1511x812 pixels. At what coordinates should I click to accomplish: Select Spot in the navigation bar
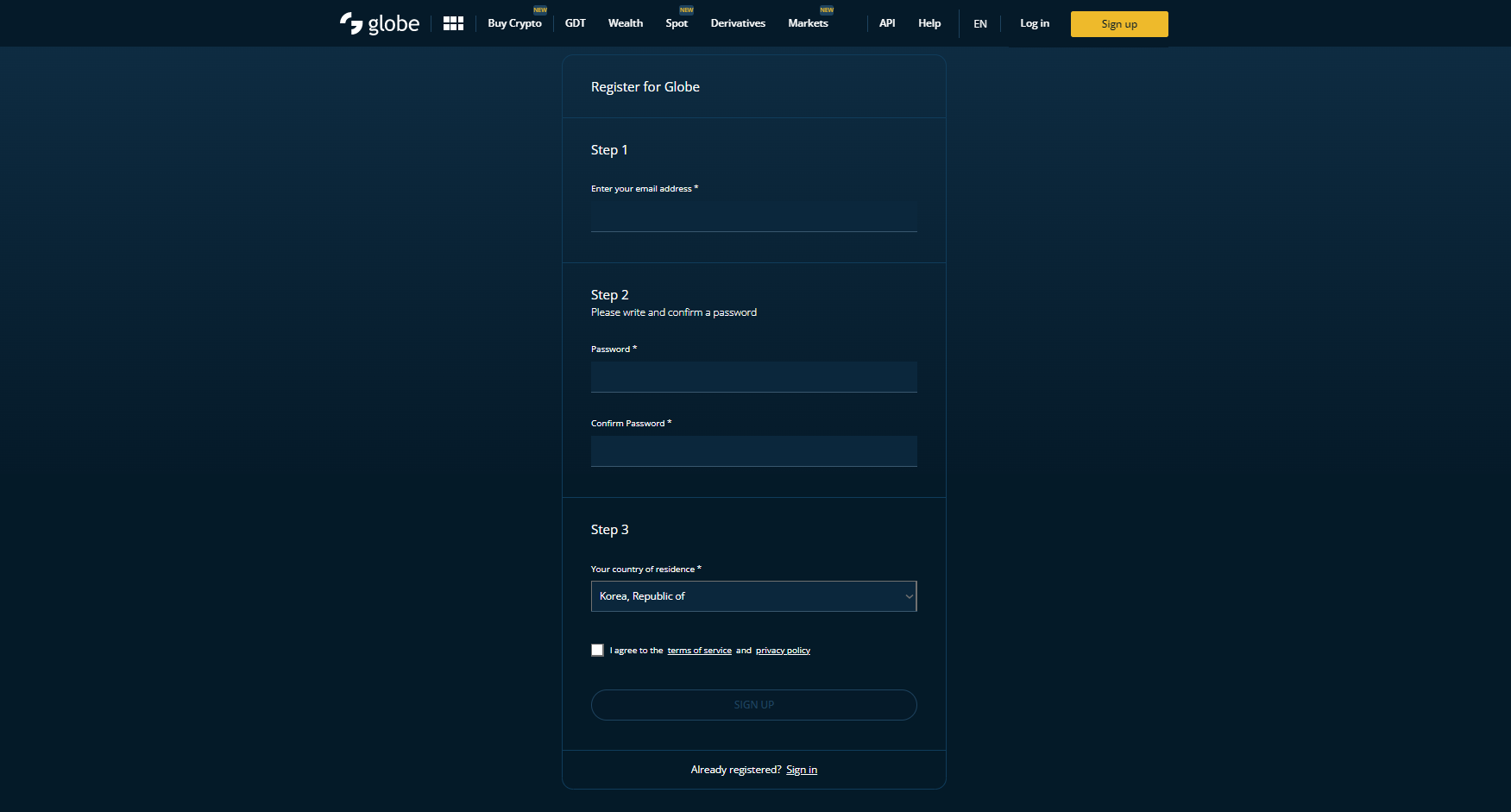677,23
